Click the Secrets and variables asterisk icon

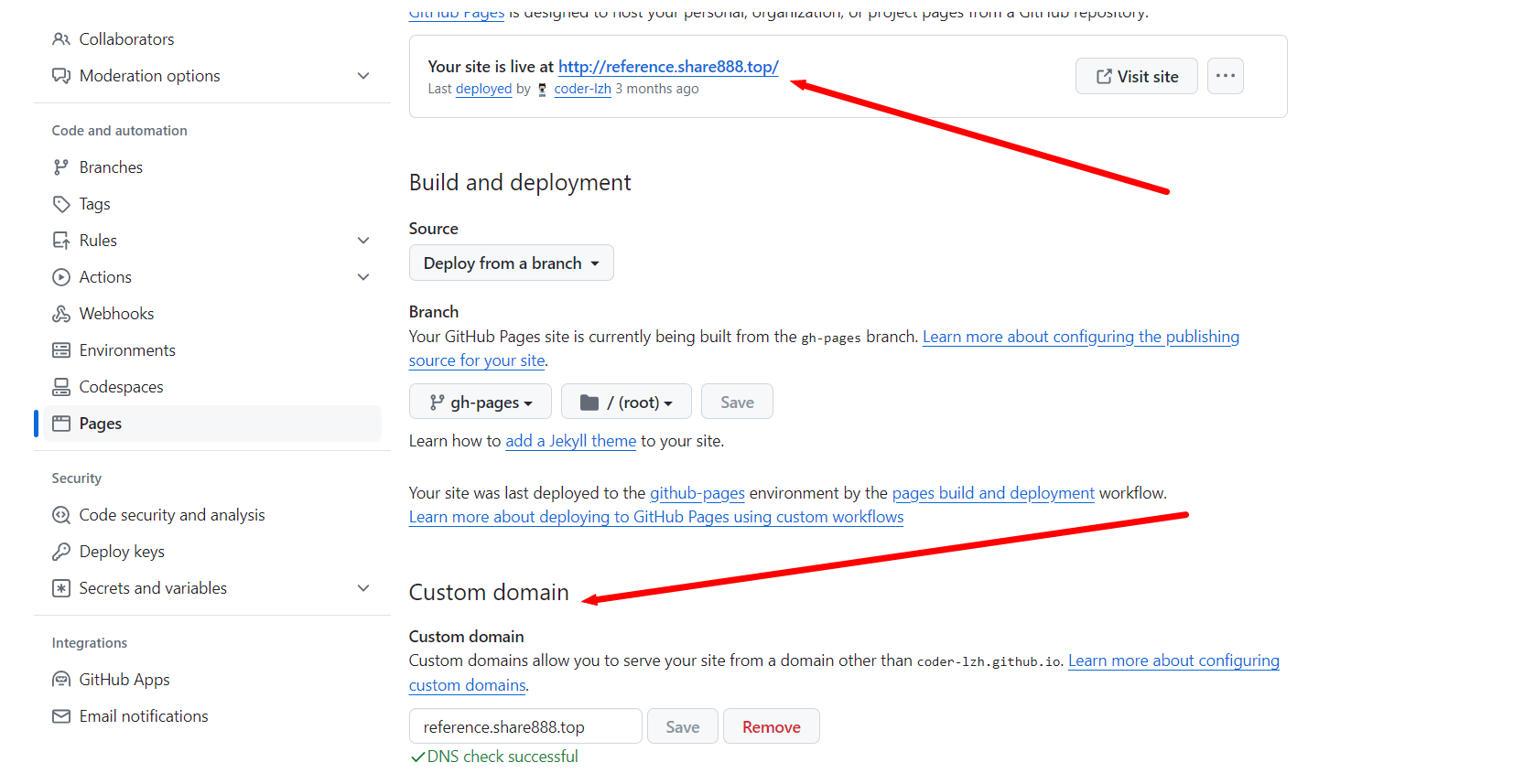pyautogui.click(x=61, y=588)
